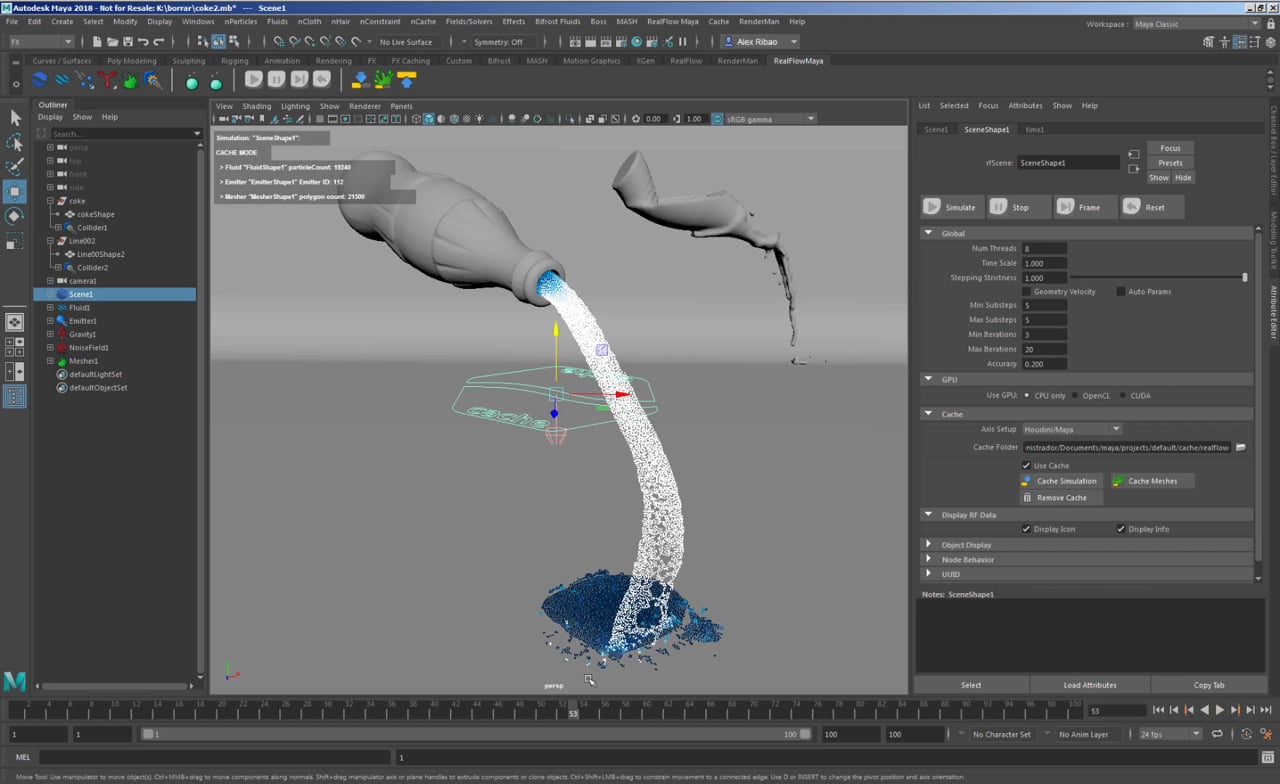This screenshot has width=1280, height=784.
Task: Switch to the Scene1 attribute tab
Action: pos(936,130)
